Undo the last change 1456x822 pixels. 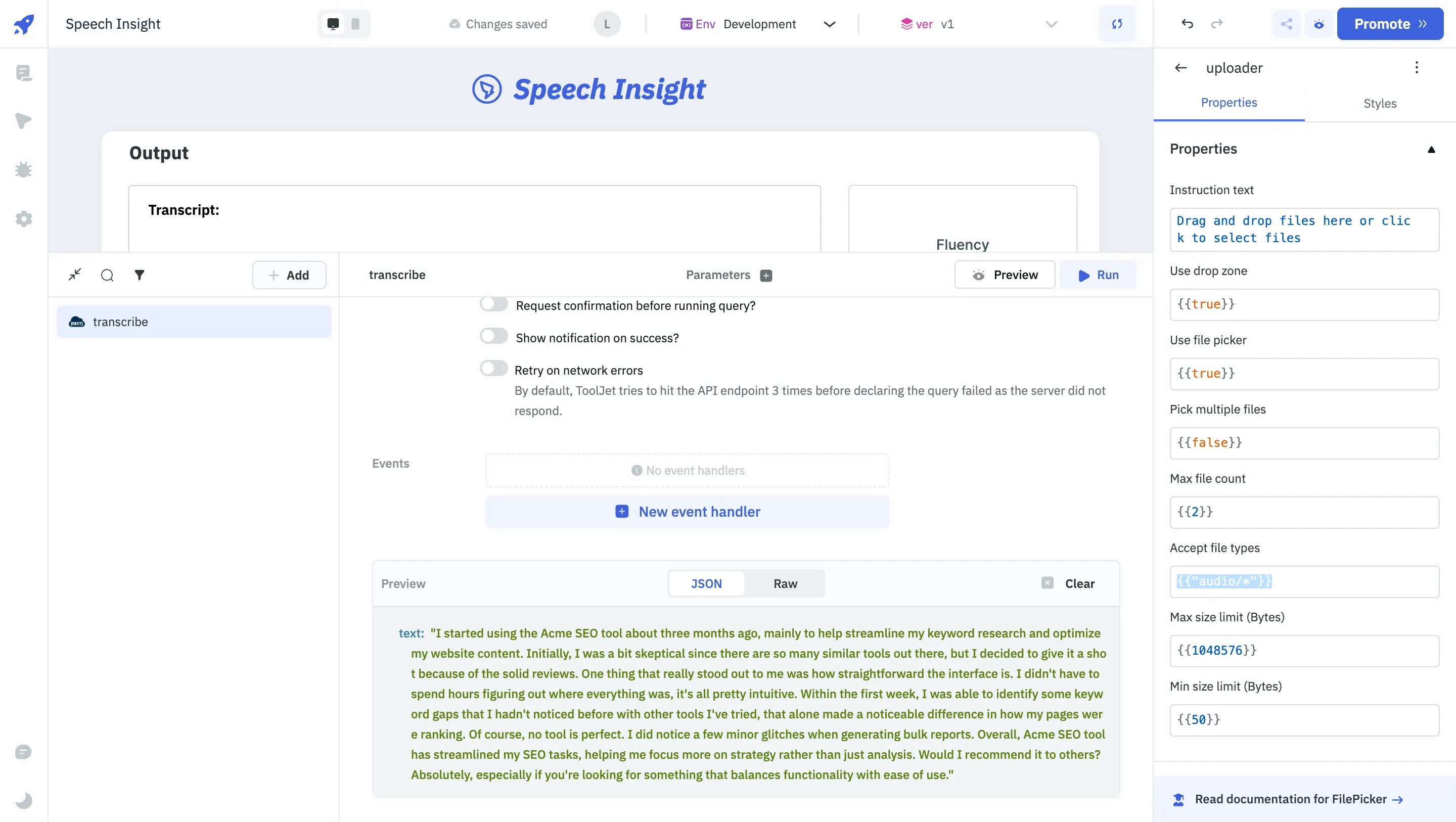point(1187,24)
